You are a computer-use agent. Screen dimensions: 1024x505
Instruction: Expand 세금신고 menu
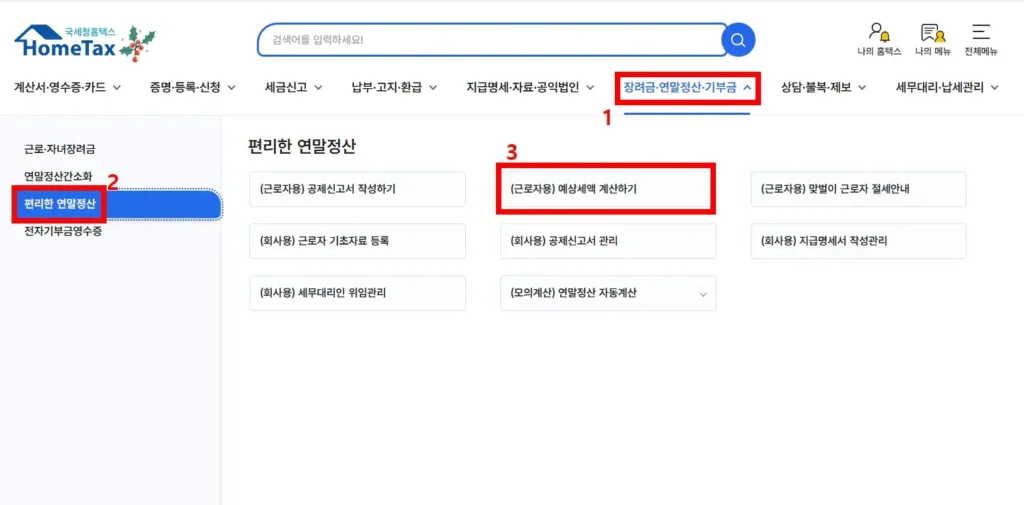click(294, 87)
